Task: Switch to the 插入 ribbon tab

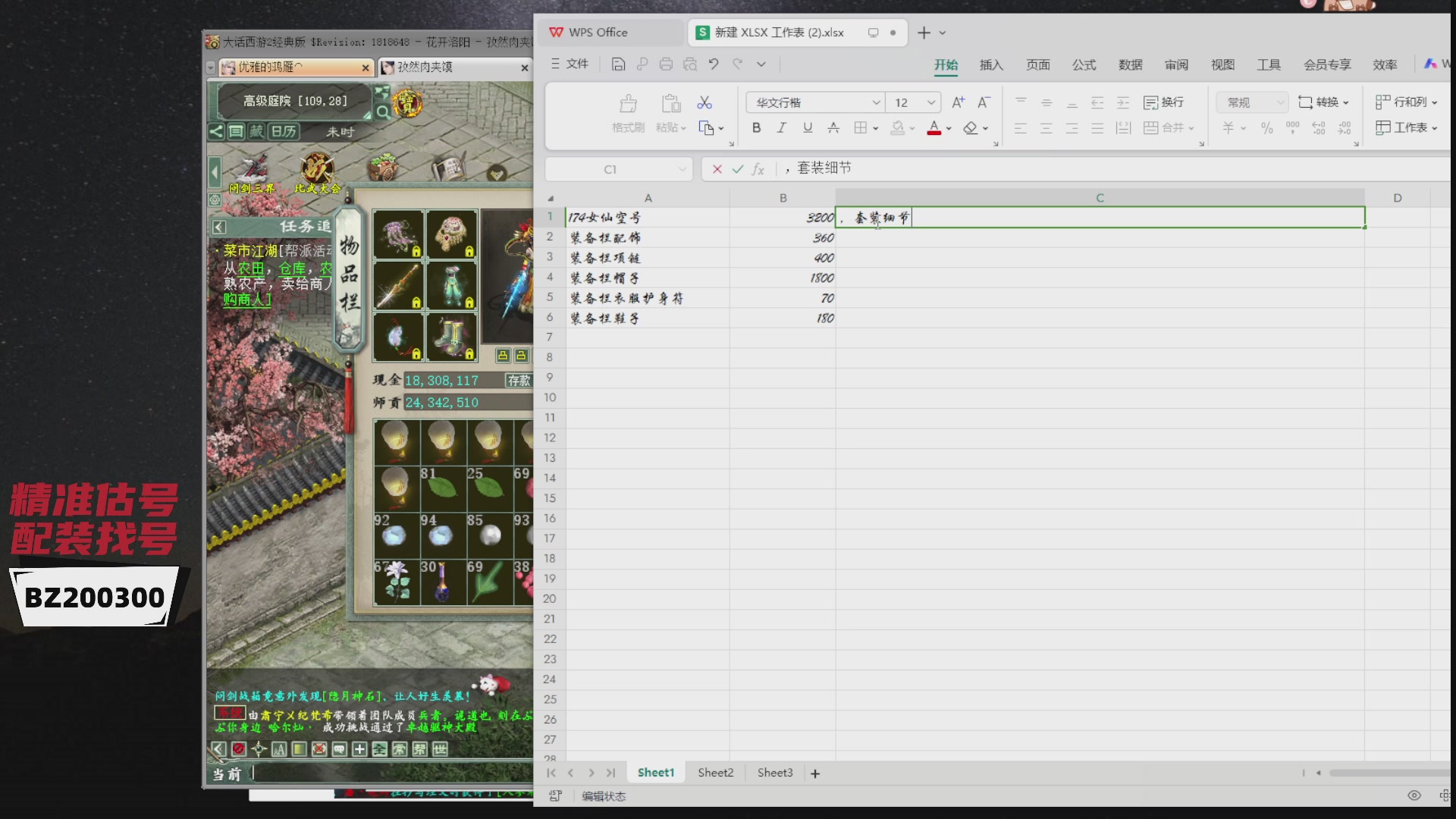Action: tap(991, 65)
